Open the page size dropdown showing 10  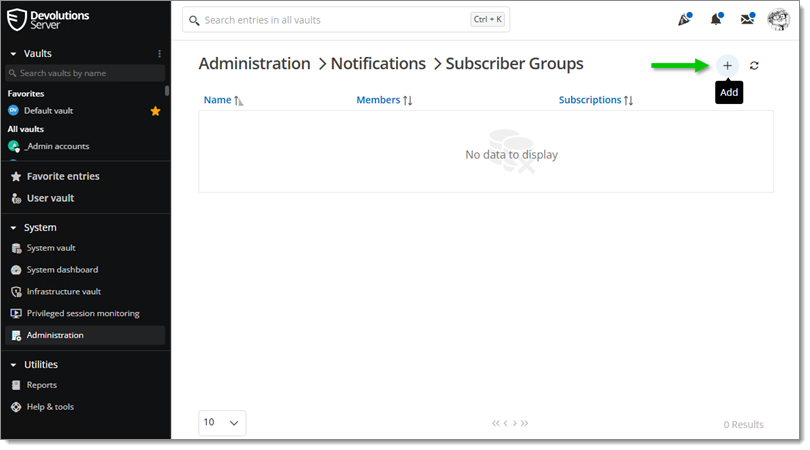222,423
